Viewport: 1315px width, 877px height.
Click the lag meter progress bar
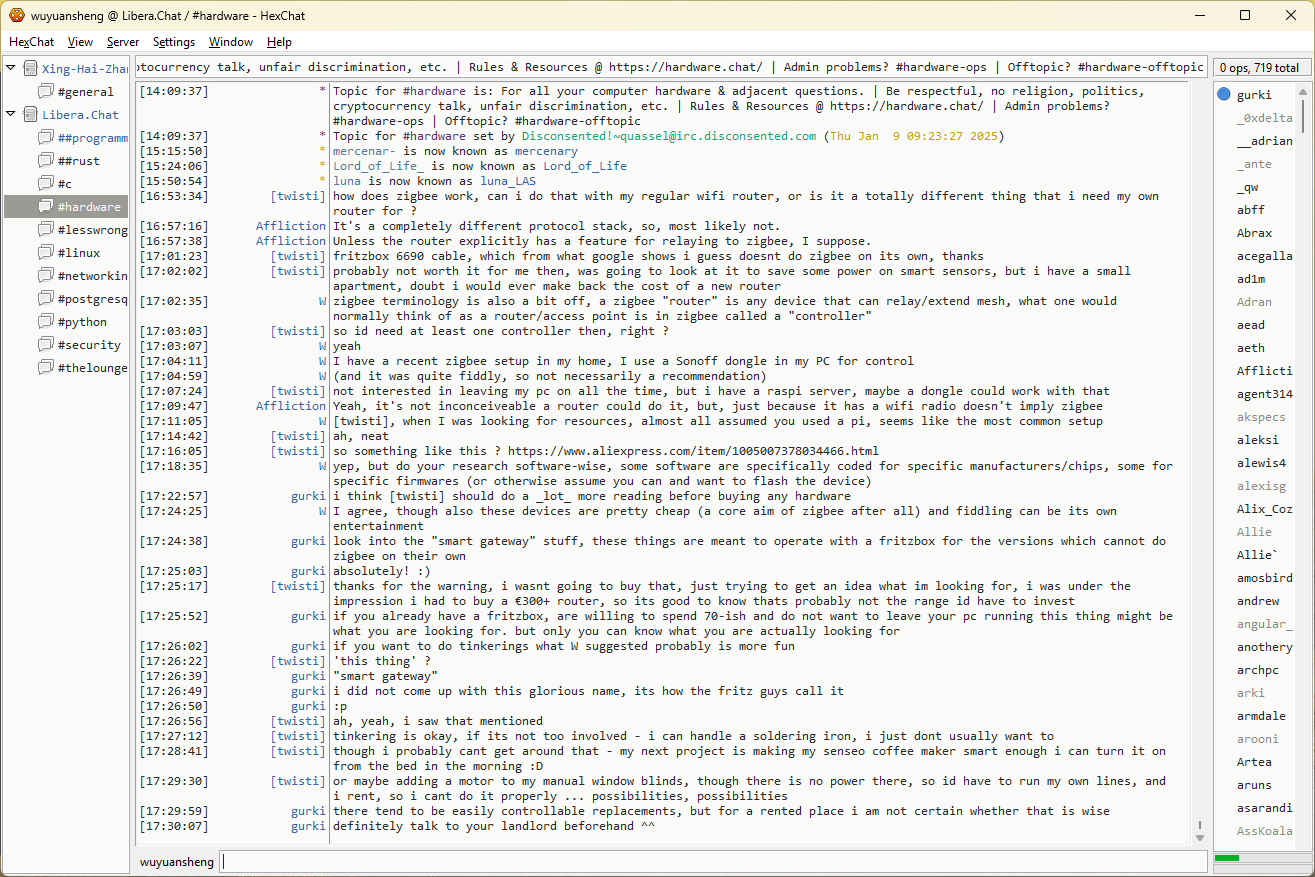1259,858
